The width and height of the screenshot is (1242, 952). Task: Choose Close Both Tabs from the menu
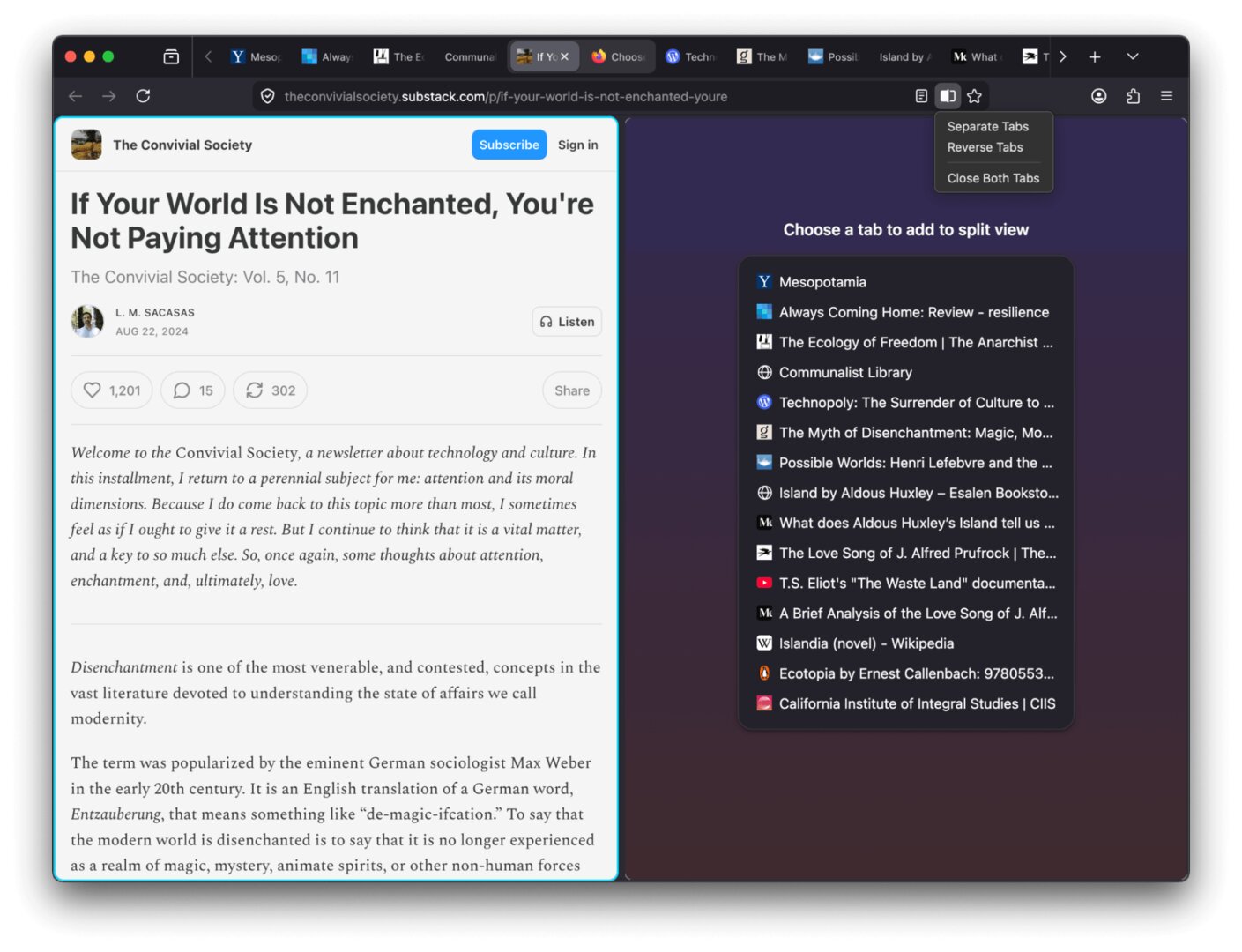993,178
